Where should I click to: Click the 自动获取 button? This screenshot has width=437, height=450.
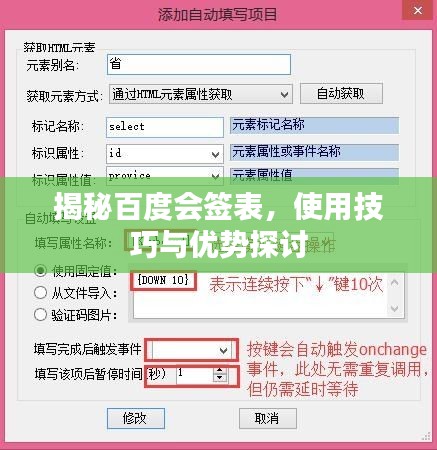click(x=341, y=94)
